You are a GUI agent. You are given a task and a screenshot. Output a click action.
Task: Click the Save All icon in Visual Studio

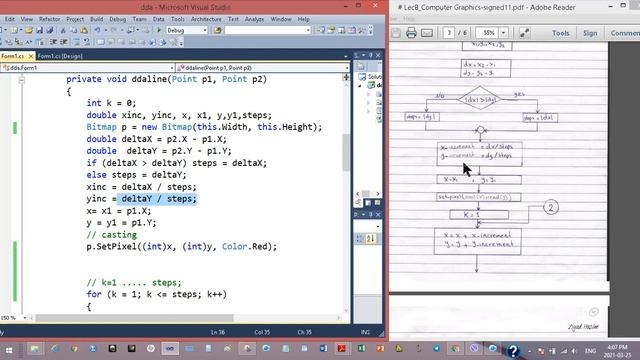[49, 30]
